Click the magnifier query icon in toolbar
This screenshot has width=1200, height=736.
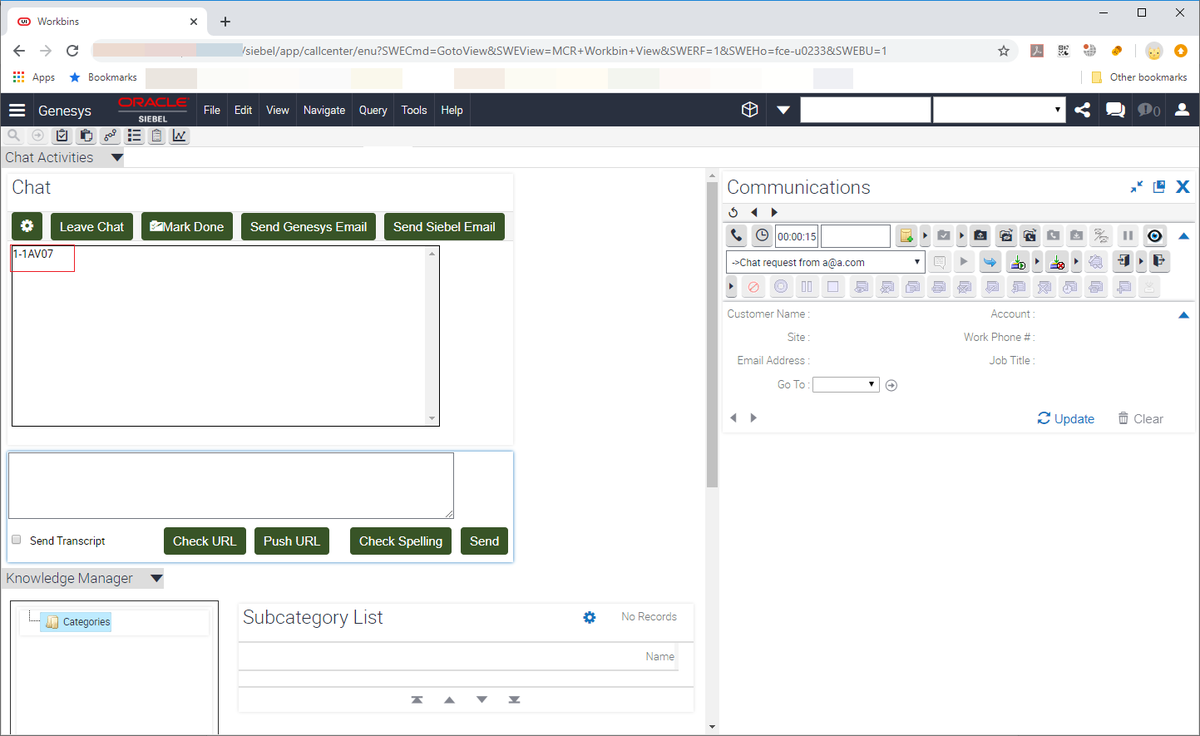point(14,136)
